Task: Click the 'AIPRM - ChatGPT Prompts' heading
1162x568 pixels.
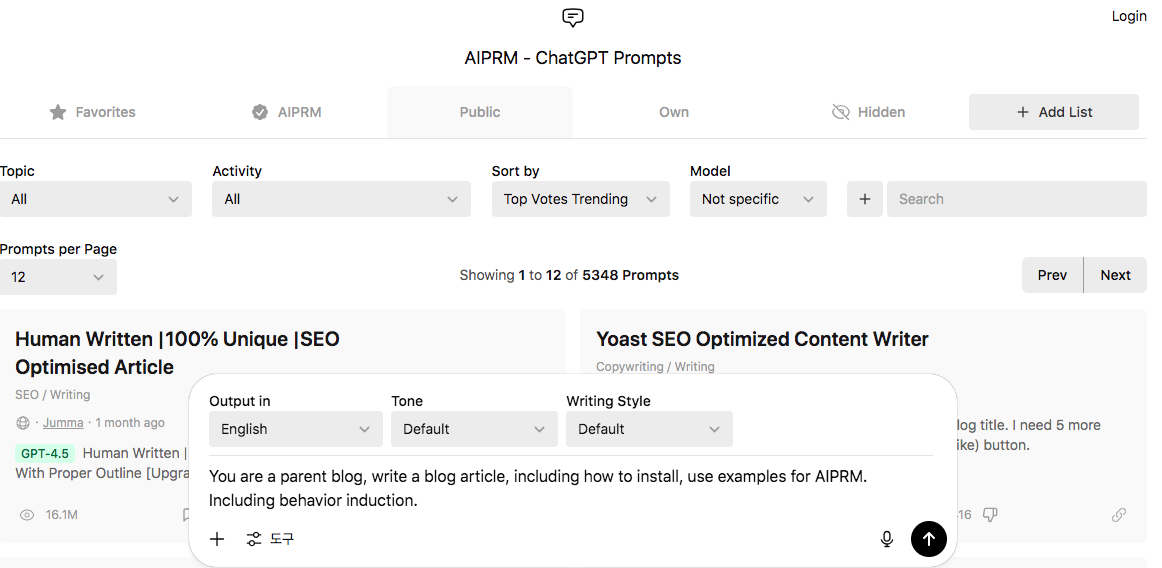Action: 573,58
